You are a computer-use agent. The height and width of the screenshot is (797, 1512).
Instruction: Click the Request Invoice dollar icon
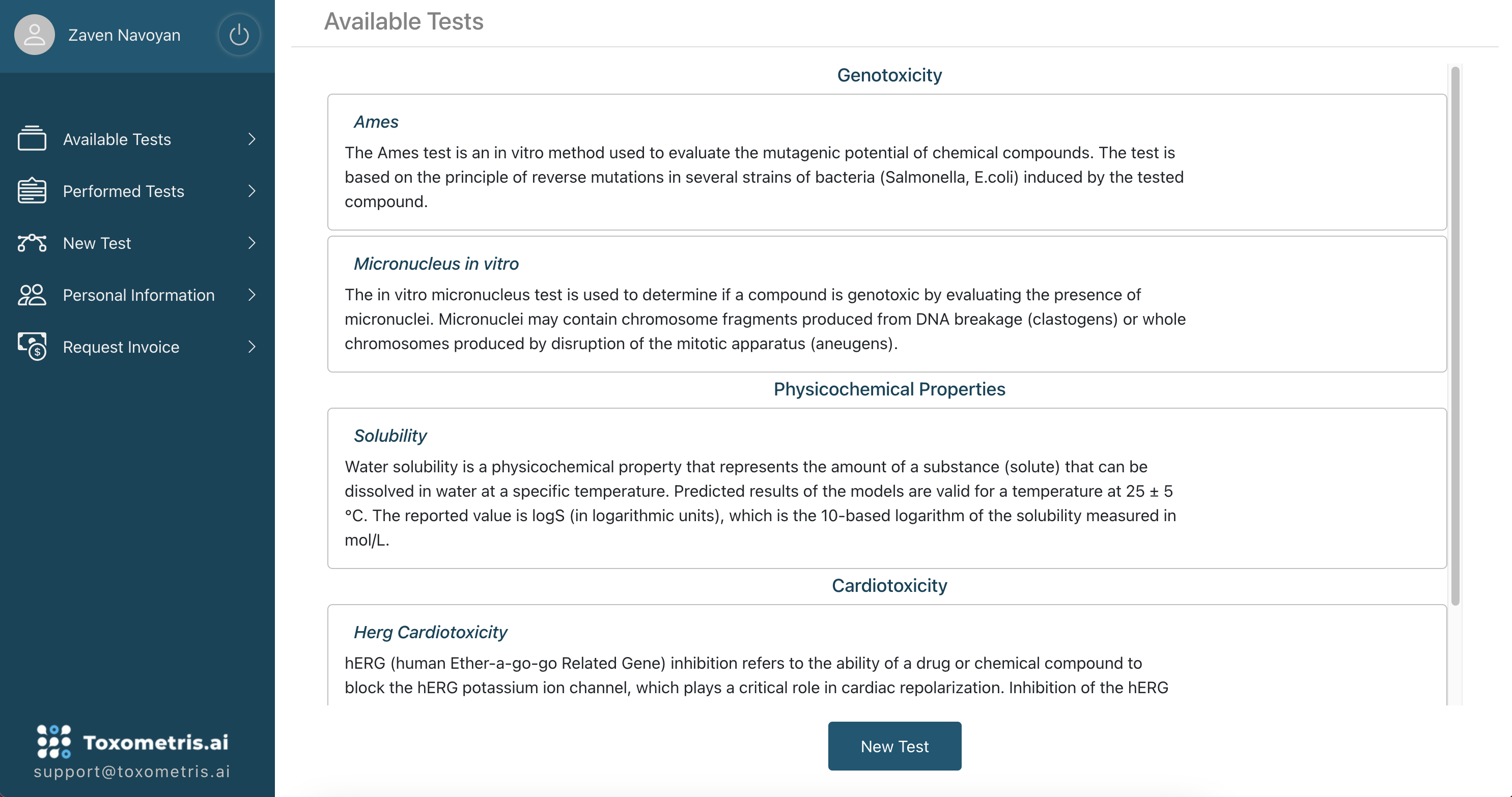coord(32,346)
